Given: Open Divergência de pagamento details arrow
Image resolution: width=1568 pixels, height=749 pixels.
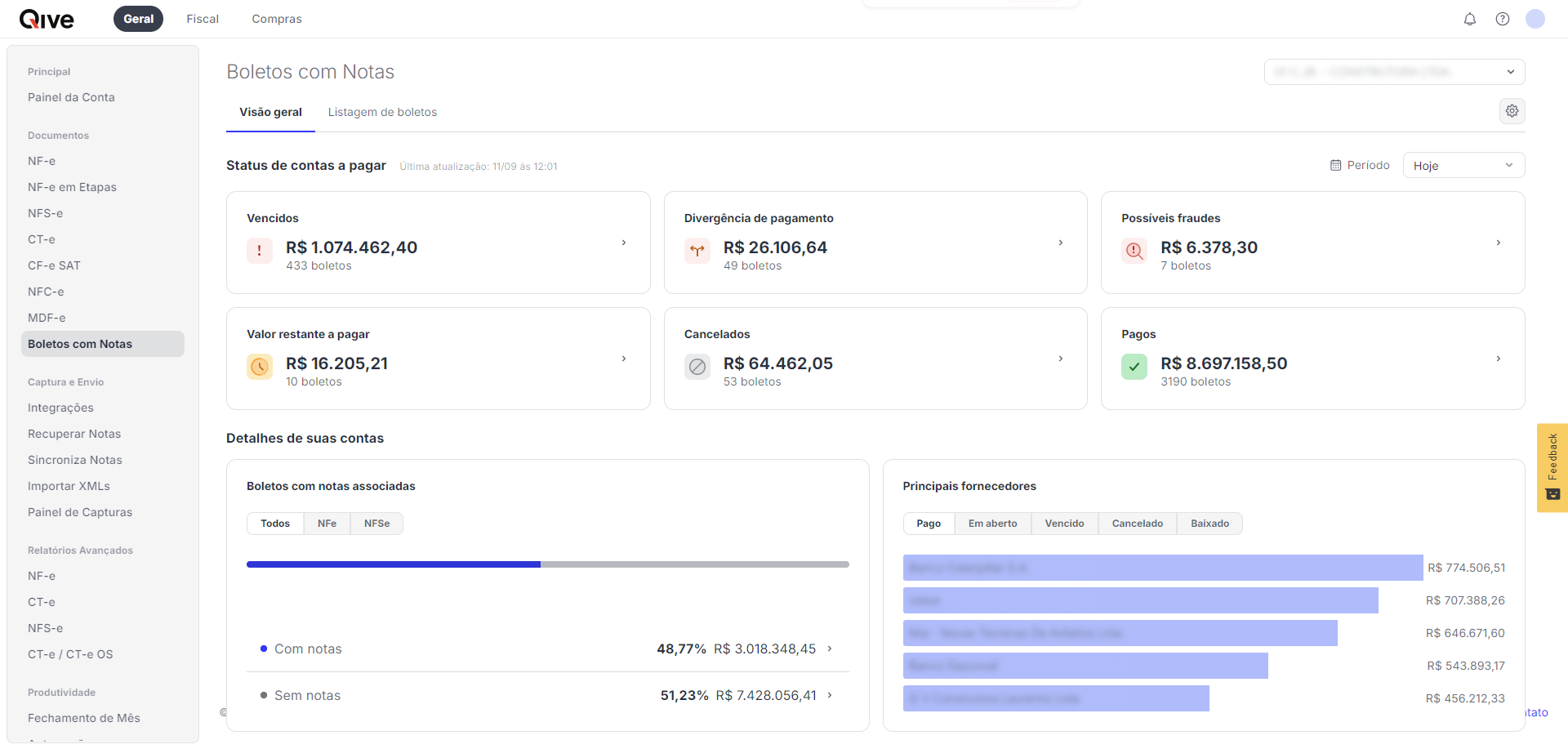Looking at the screenshot, I should (1061, 243).
